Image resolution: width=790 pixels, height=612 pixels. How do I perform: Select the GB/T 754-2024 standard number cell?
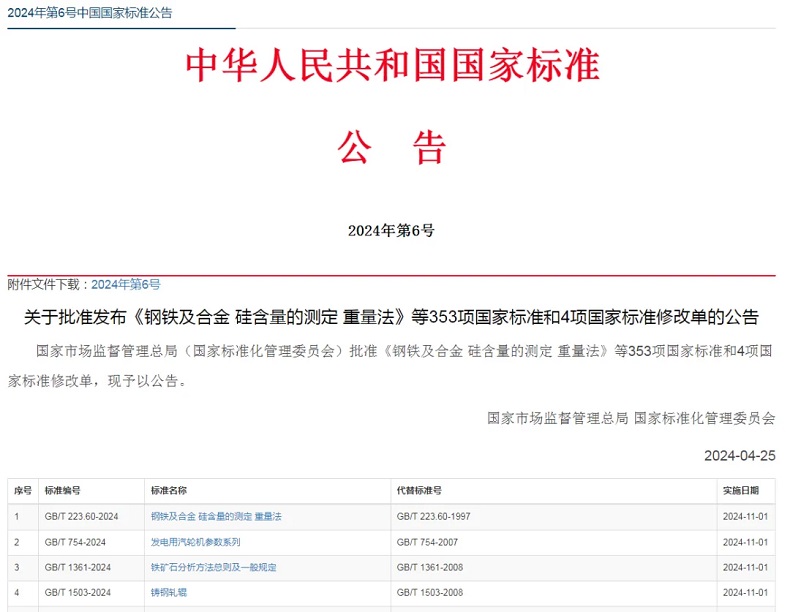point(76,542)
